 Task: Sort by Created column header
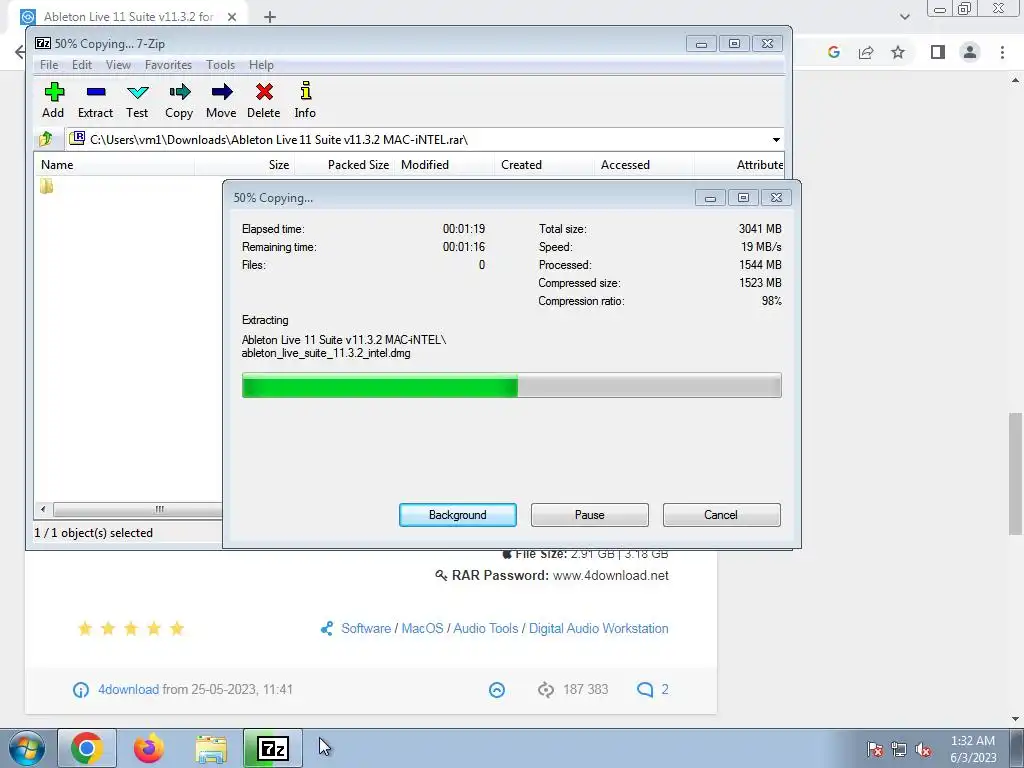(x=544, y=165)
